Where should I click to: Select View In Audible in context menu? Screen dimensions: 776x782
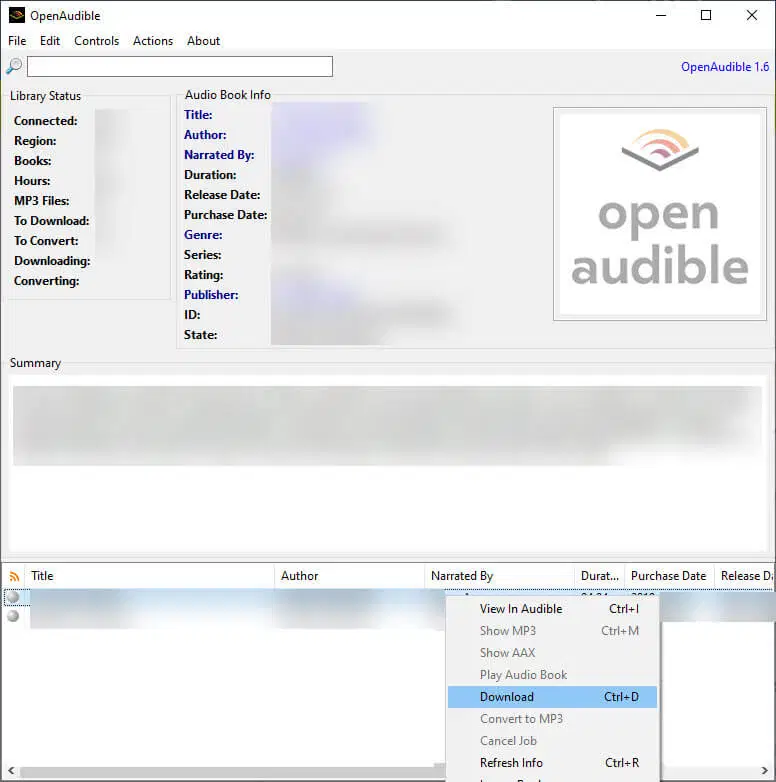521,609
